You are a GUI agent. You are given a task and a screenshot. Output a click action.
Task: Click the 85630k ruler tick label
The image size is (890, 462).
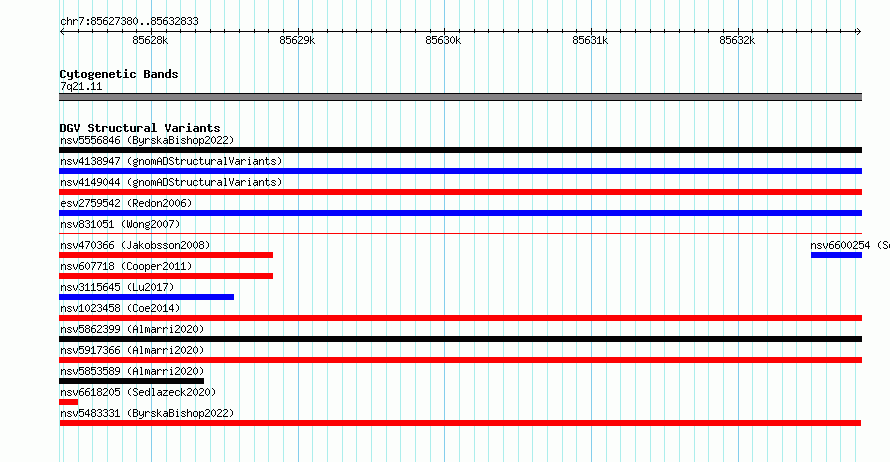[x=443, y=40]
